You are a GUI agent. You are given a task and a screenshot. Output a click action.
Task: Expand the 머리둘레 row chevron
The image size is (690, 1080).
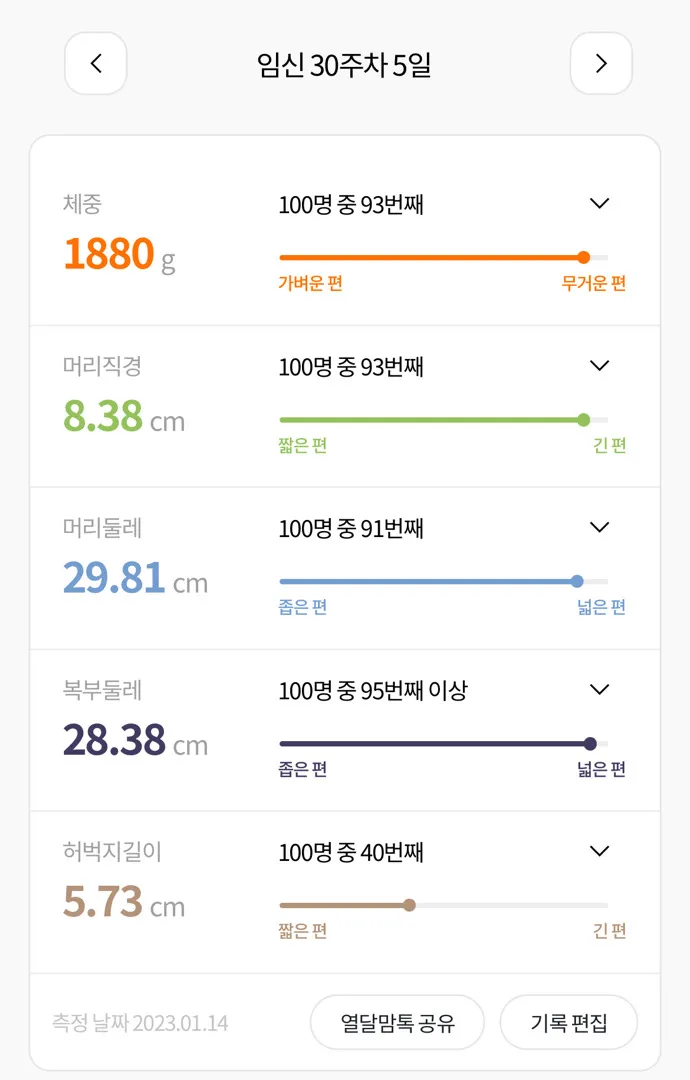coord(600,527)
